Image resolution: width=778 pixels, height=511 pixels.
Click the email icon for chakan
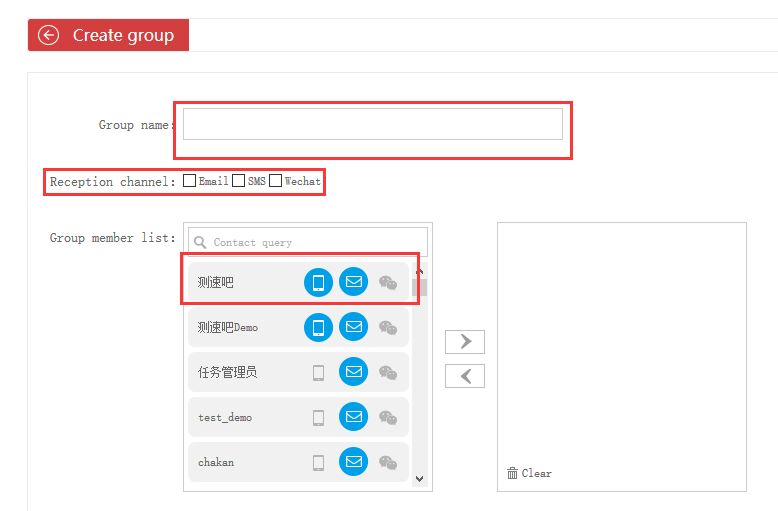tap(353, 462)
